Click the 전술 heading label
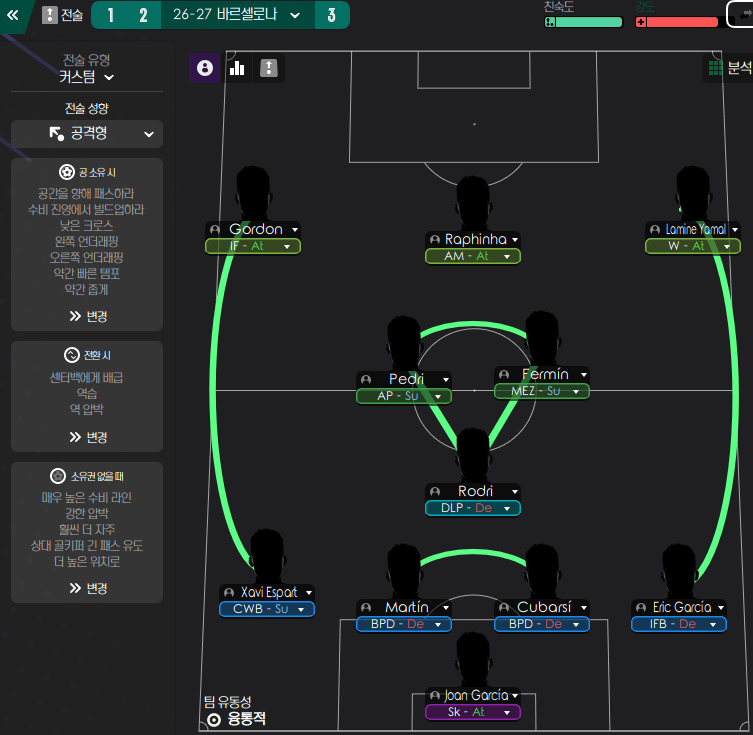The width and height of the screenshot is (753, 735). pos(72,15)
